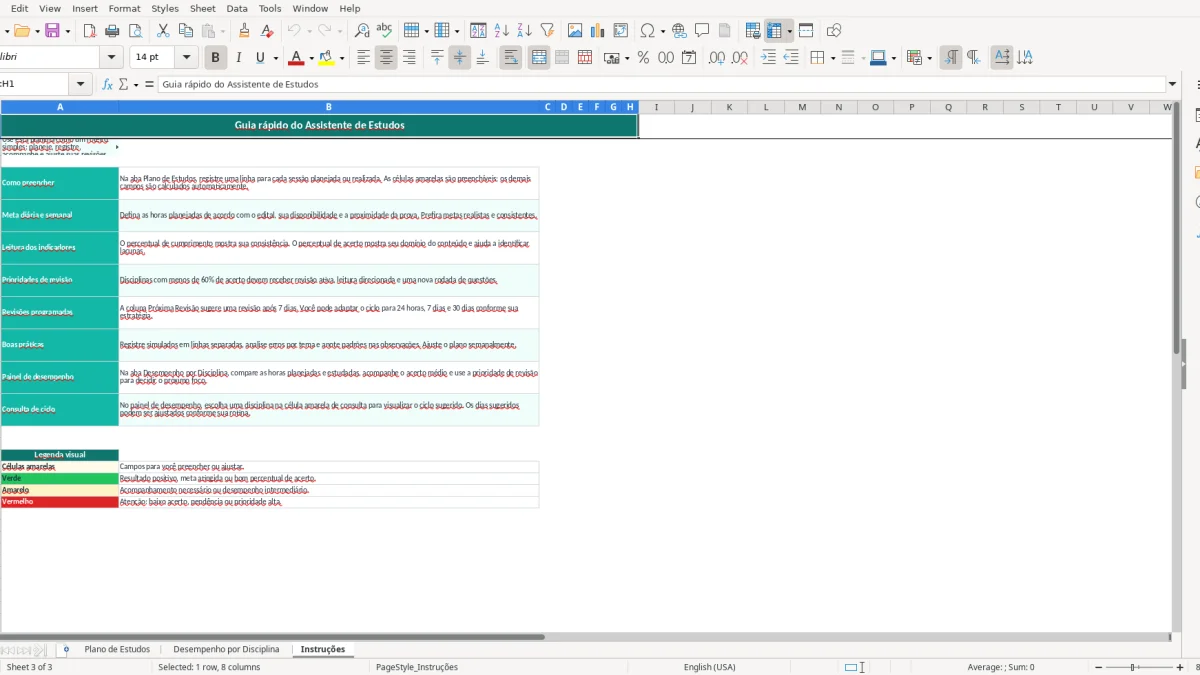Click PageStyle_Instruções in status bar
Viewport: 1200px width, 675px height.
tap(416, 667)
